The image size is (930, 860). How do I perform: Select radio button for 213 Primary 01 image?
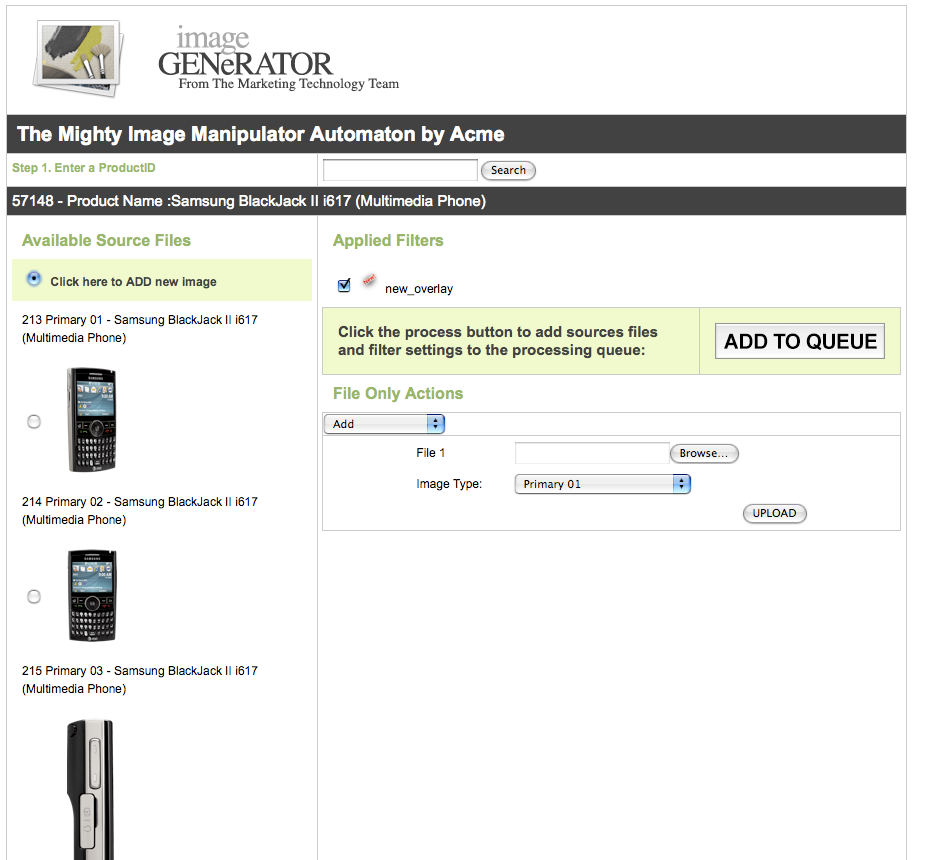coord(34,422)
